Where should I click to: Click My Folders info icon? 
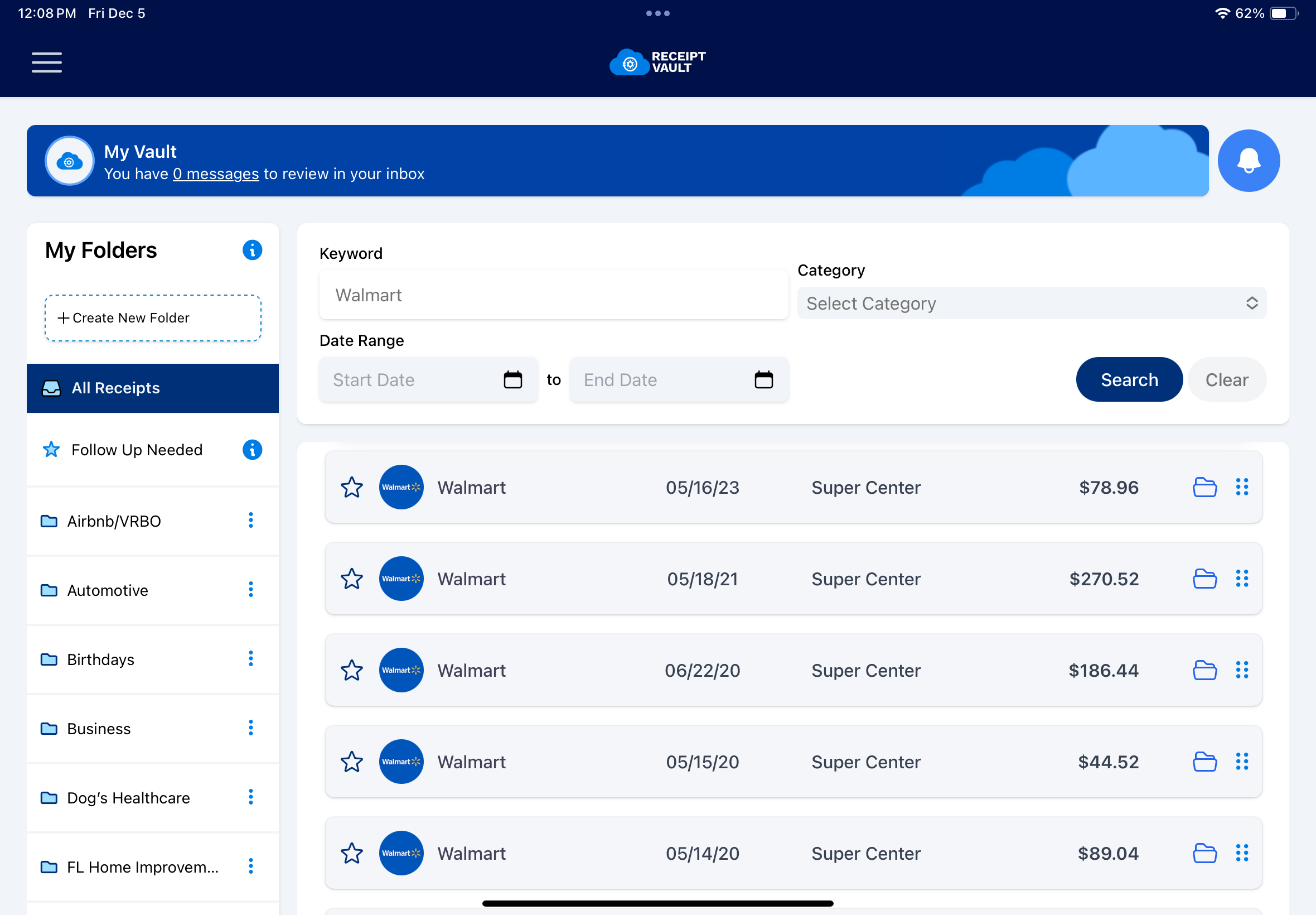[252, 250]
